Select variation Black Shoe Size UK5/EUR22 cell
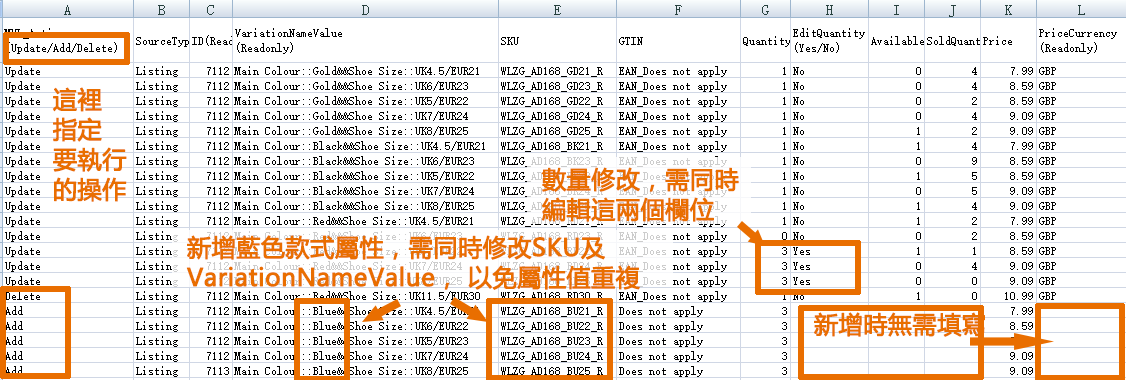 click(x=365, y=176)
